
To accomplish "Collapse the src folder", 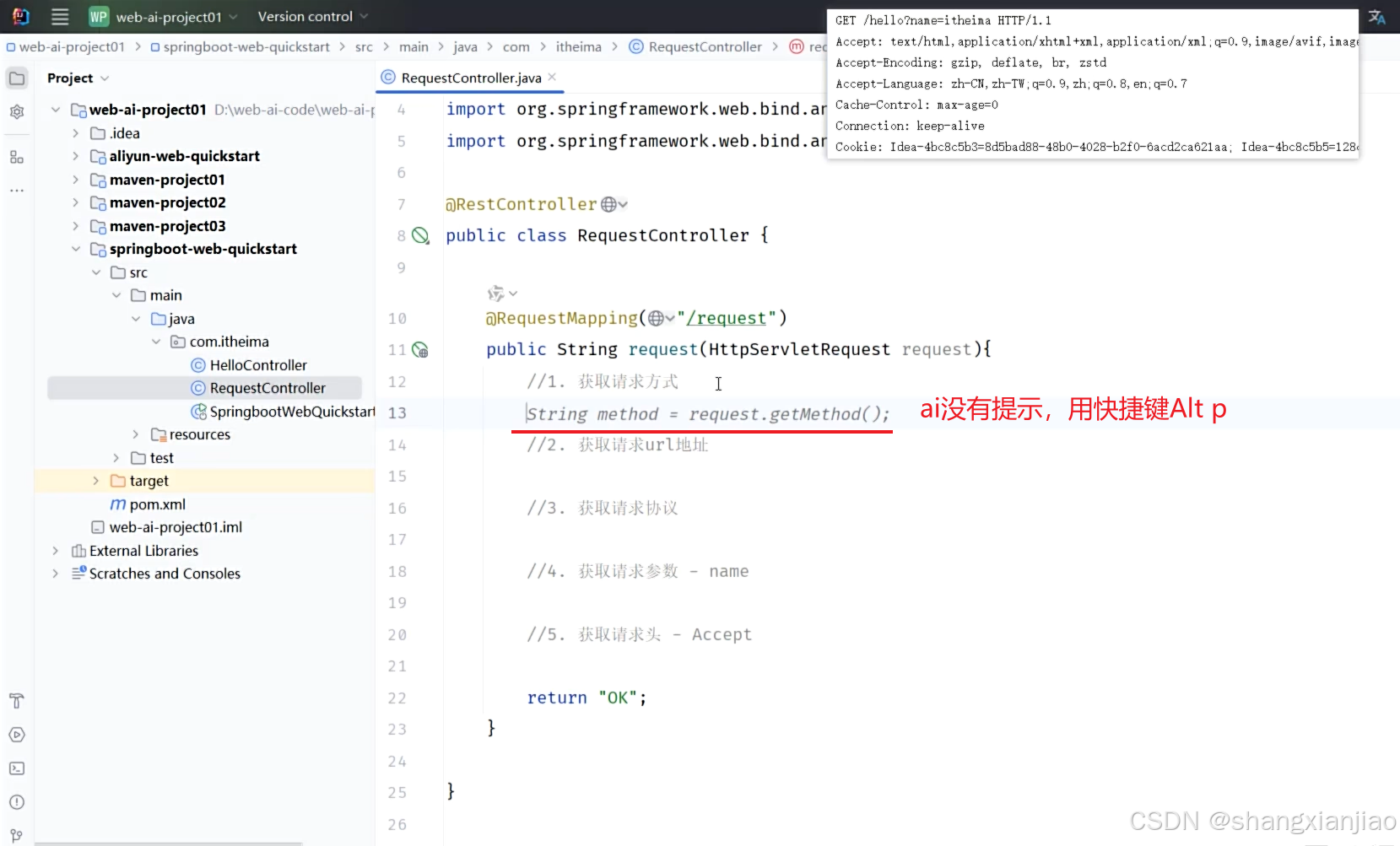I will (96, 272).
